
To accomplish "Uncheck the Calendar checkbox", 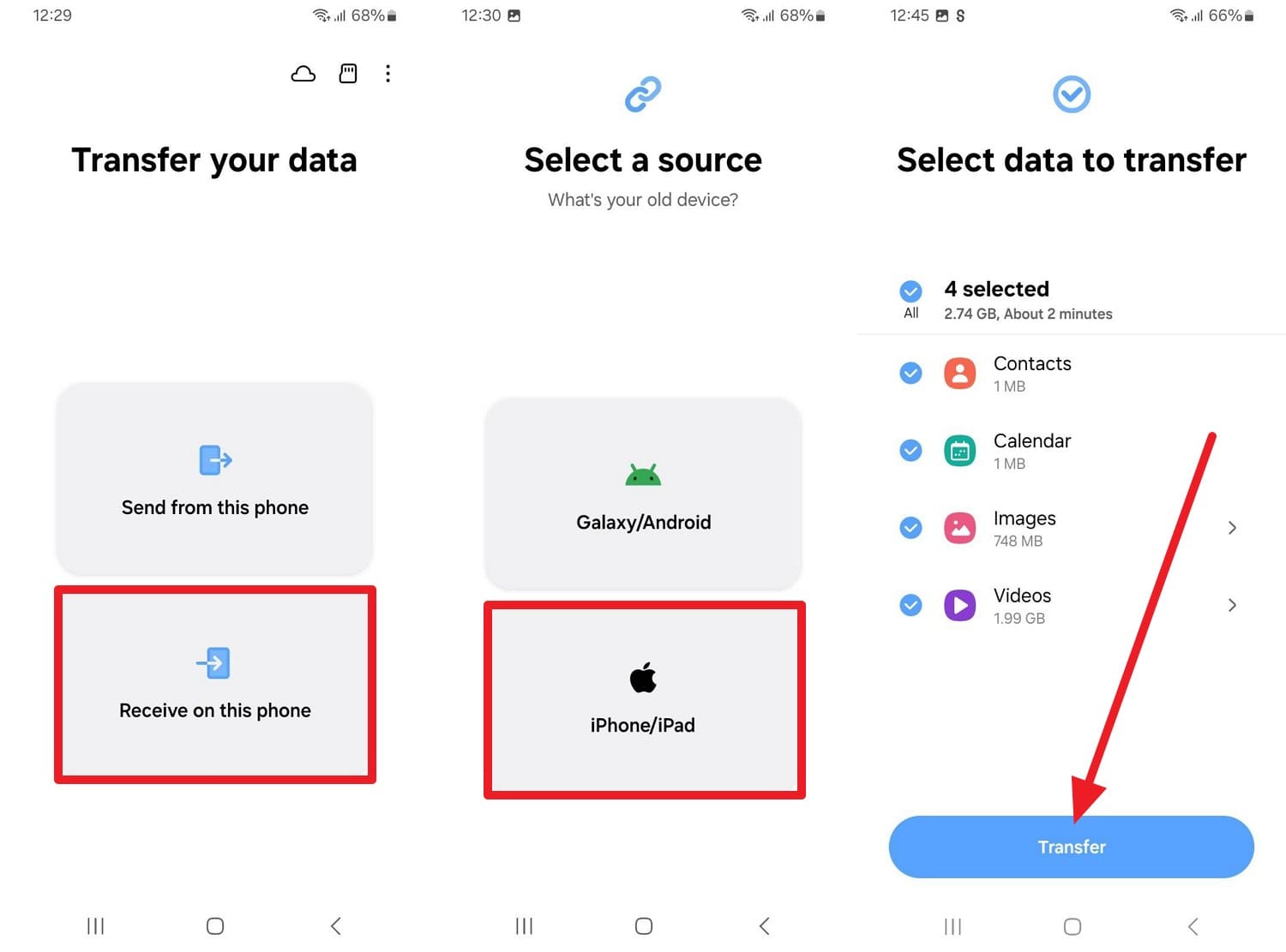I will (x=910, y=450).
